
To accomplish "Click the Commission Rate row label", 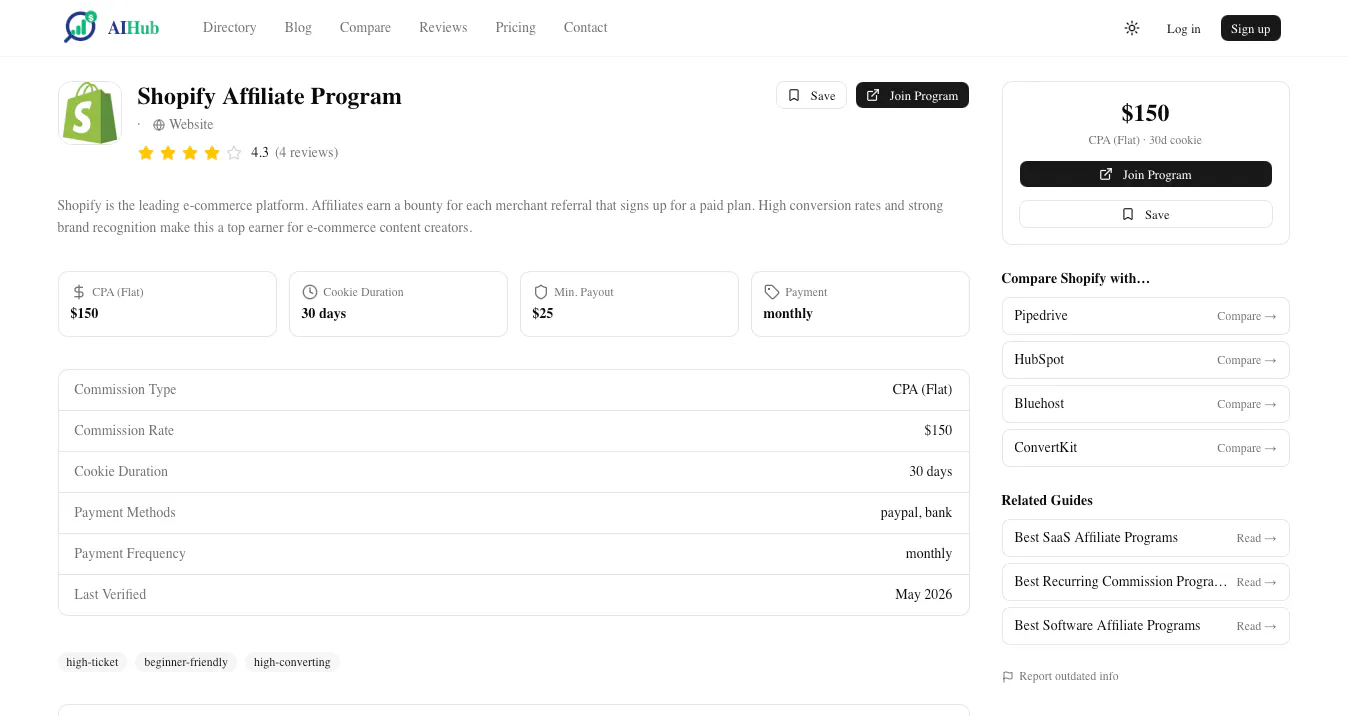I will point(124,431).
